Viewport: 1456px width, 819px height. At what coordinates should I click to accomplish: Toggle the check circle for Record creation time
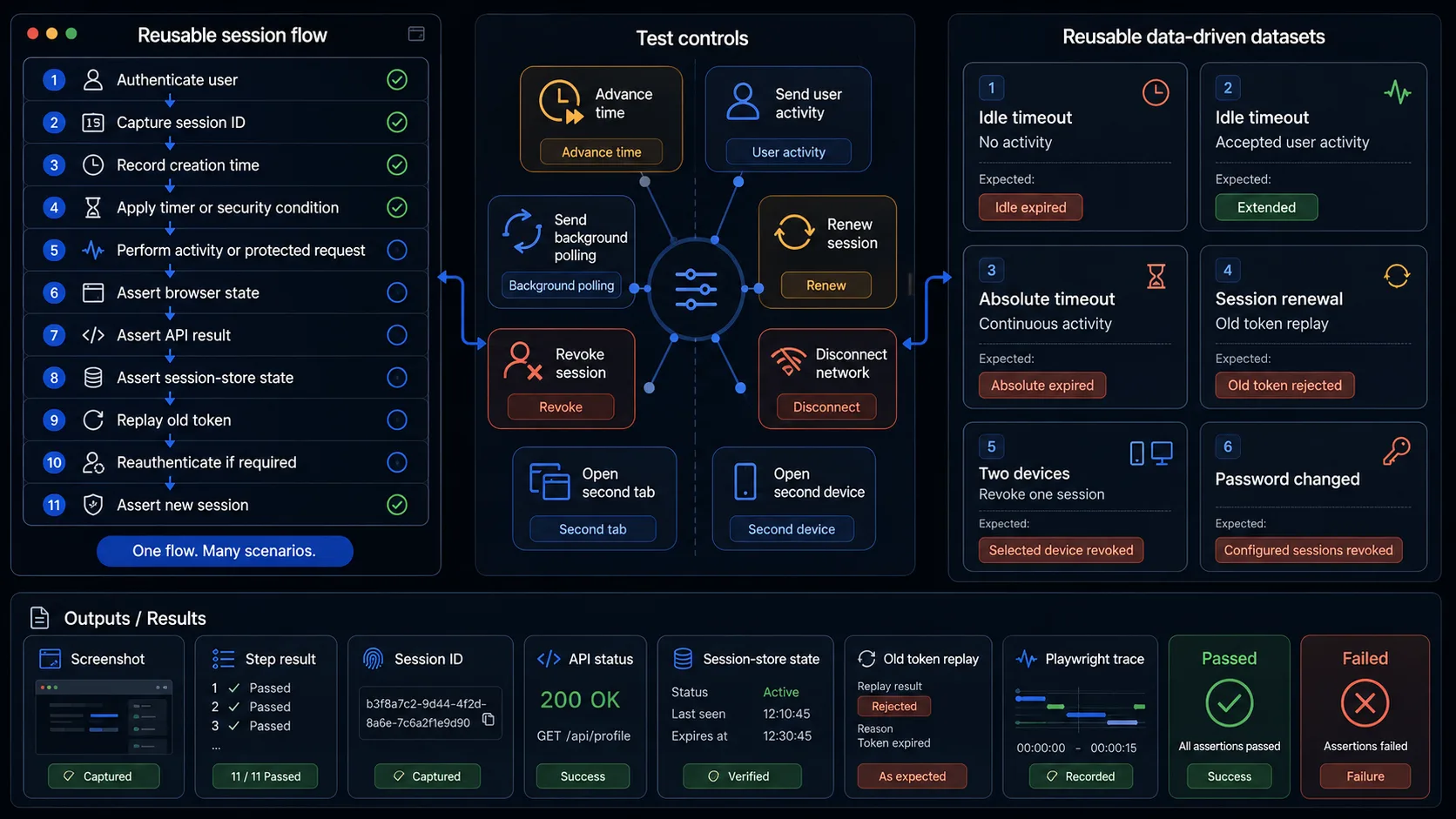(x=397, y=165)
